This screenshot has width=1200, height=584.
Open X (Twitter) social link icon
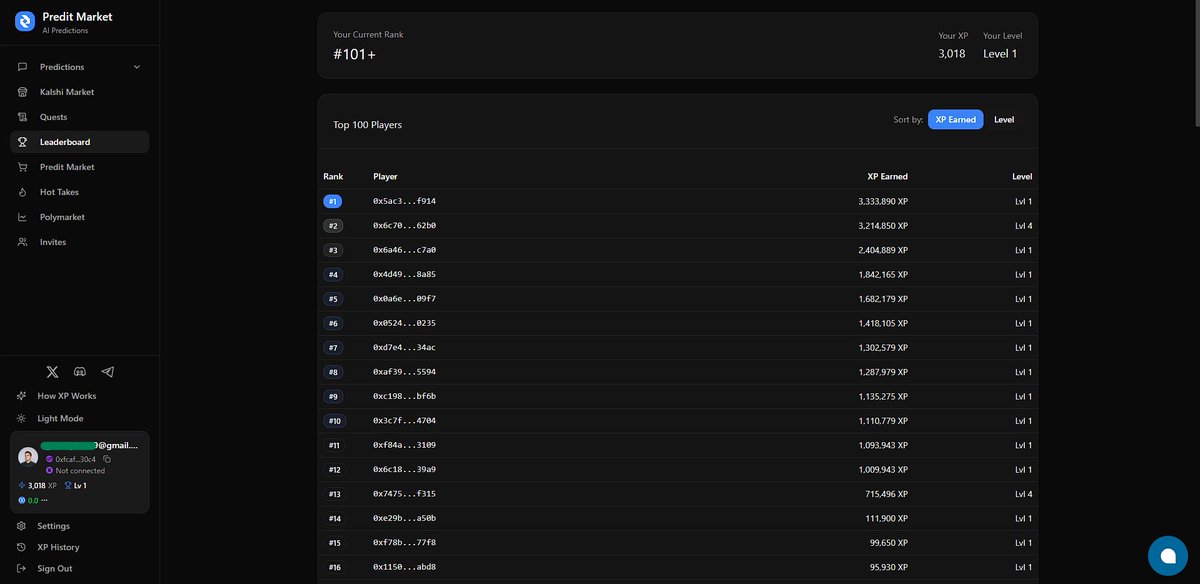pos(52,372)
